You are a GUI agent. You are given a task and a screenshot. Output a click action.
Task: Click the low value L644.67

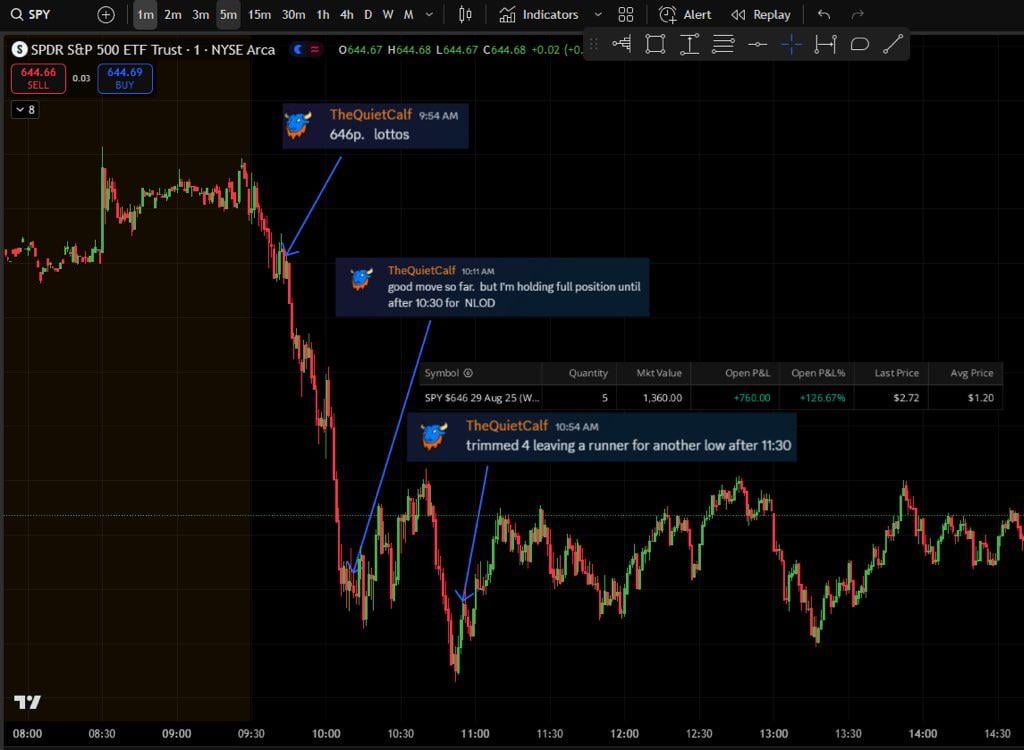click(457, 50)
